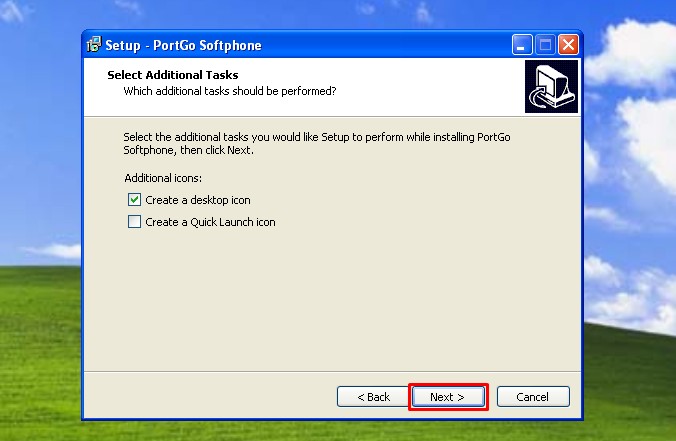Viewport: 676px width, 441px height.
Task: Click the disabled maximize button
Action: pos(545,45)
